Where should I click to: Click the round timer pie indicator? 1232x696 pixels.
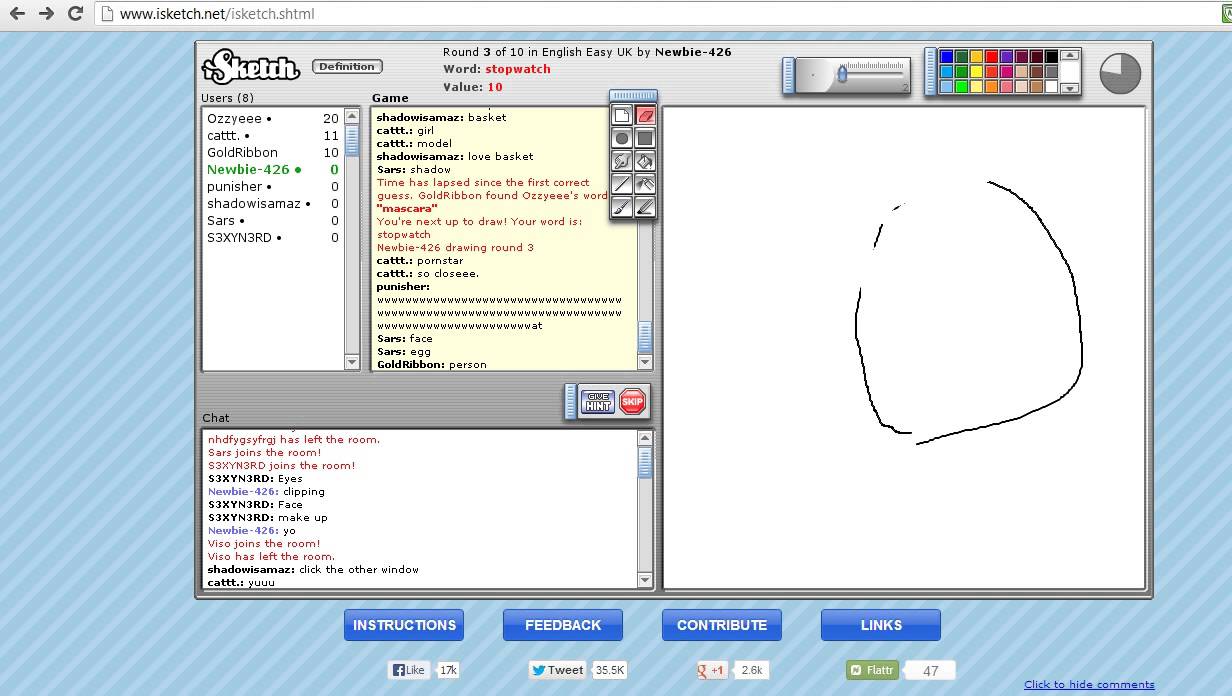coord(1121,73)
